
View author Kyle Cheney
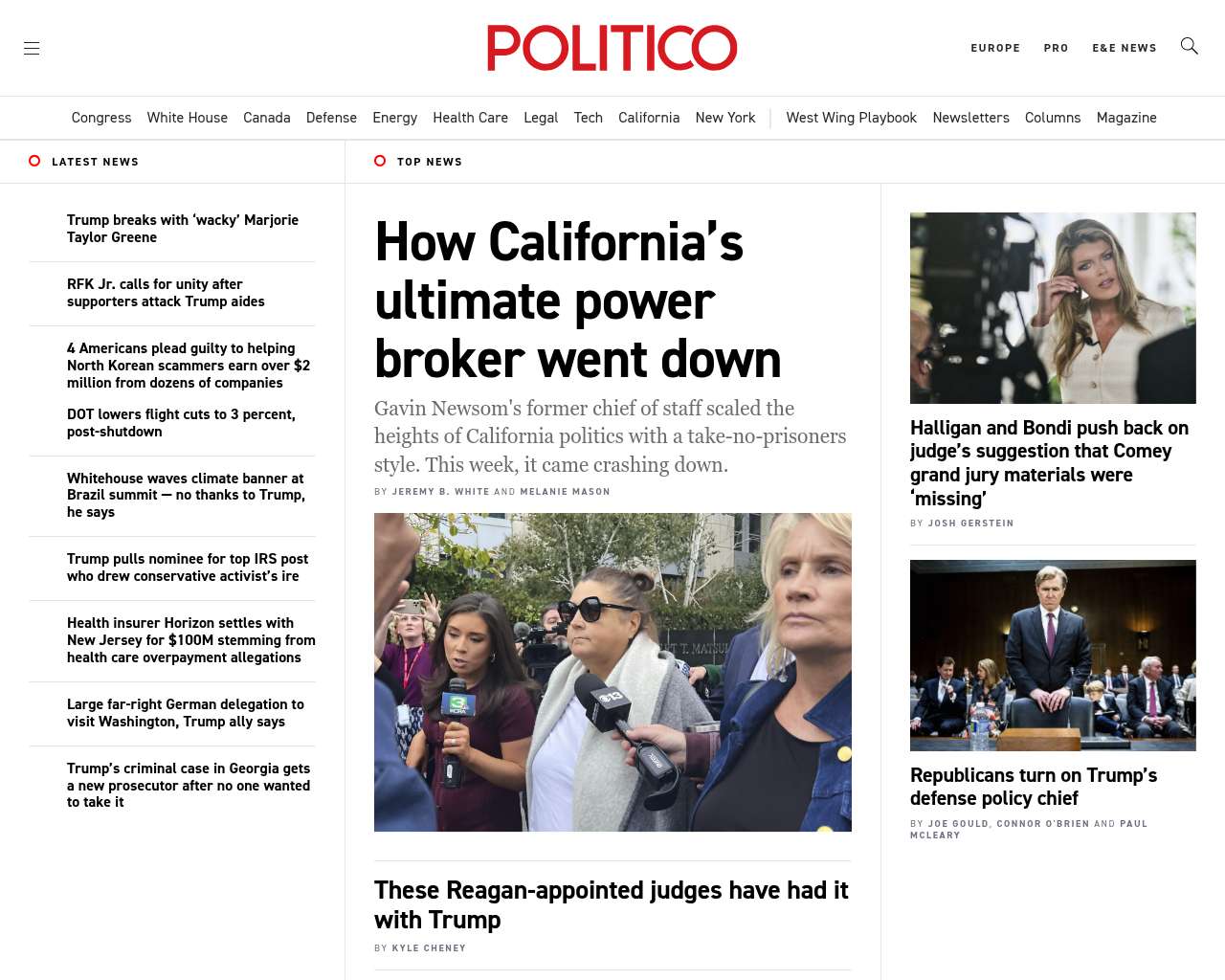point(429,948)
